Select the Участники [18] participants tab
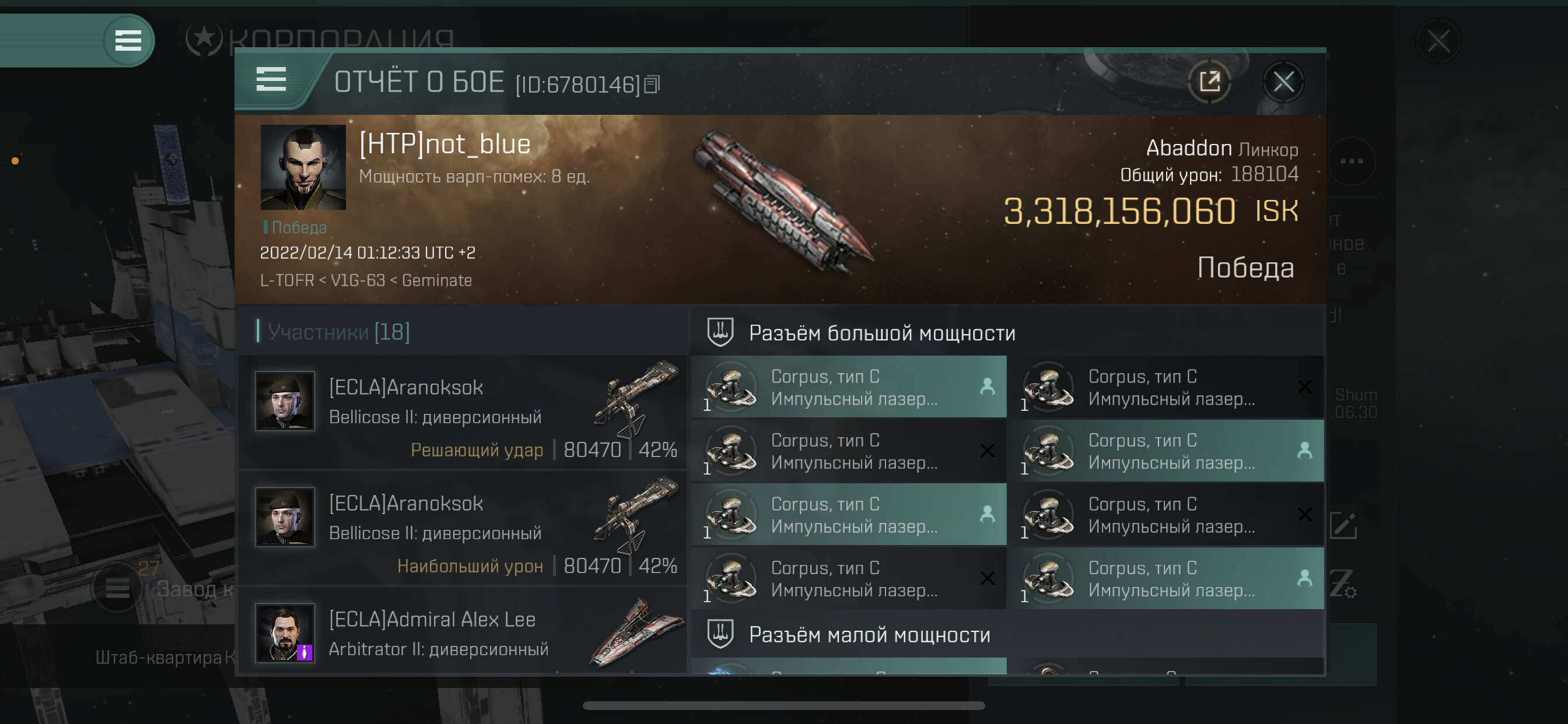The image size is (1568, 724). point(338,332)
